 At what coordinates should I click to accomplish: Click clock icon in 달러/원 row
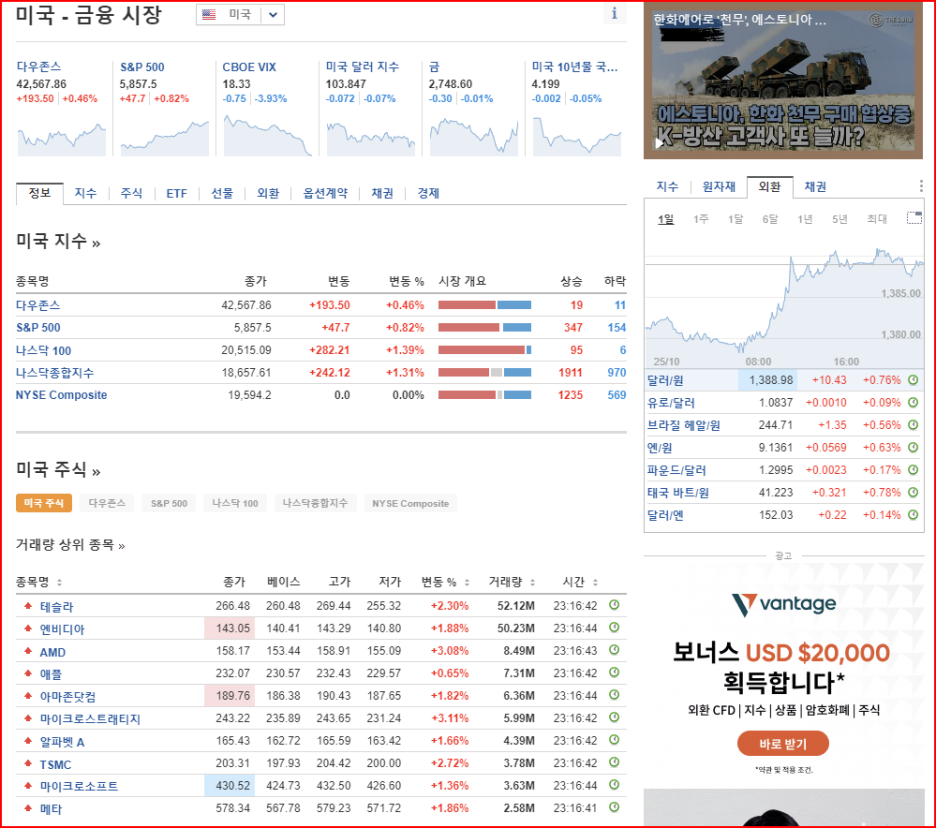tap(913, 380)
